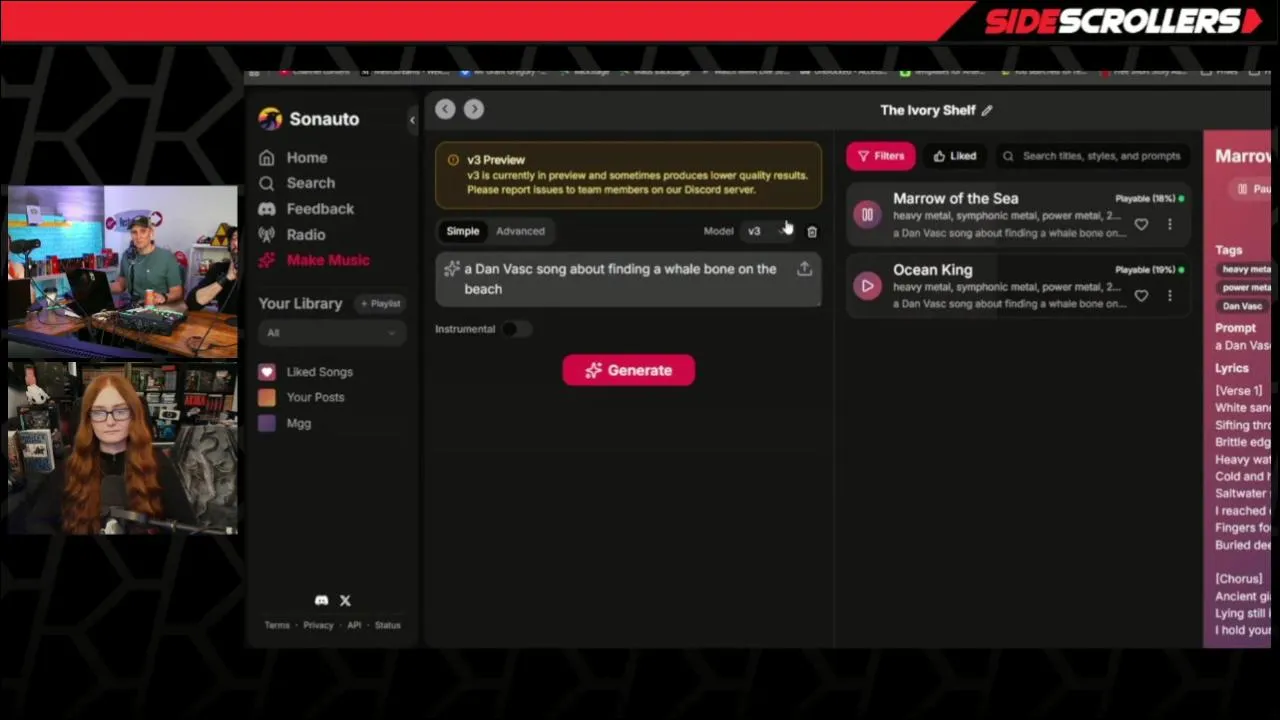Open the Mgg playlist
Viewport: 1280px width, 720px height.
tap(298, 423)
